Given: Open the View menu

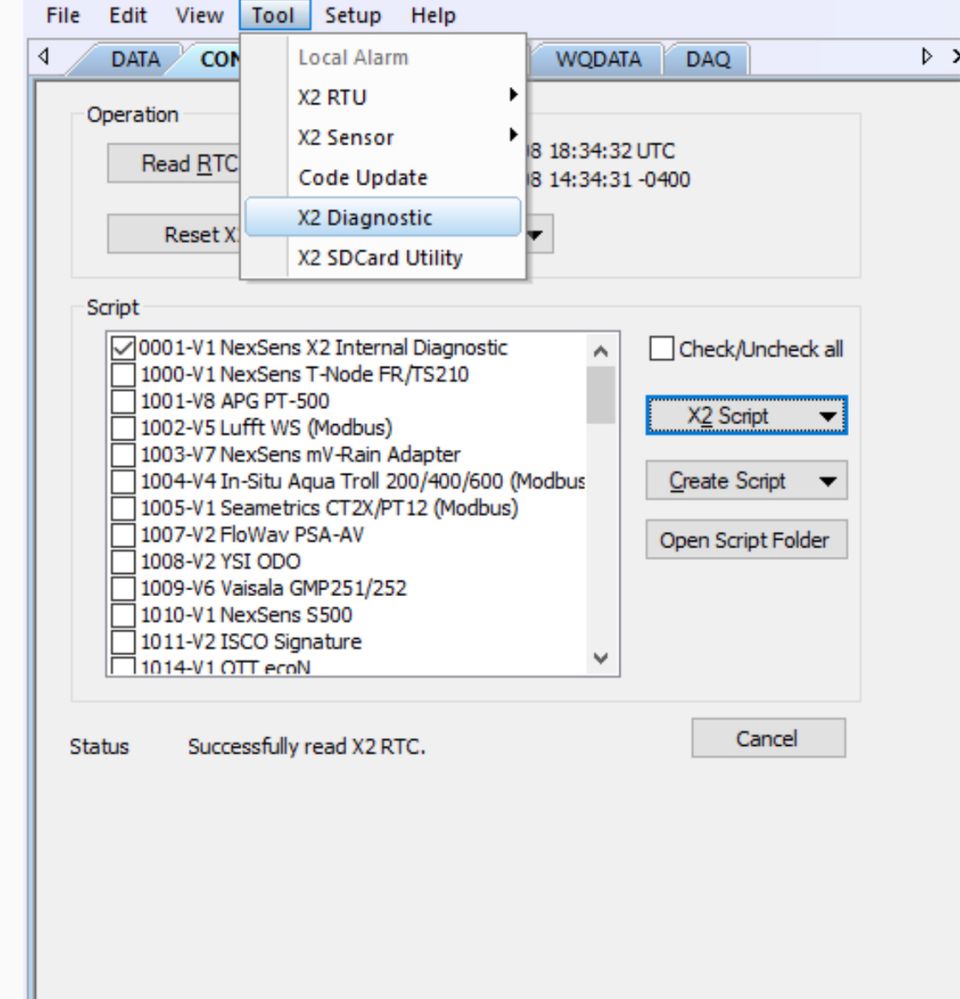Looking at the screenshot, I should click(199, 15).
